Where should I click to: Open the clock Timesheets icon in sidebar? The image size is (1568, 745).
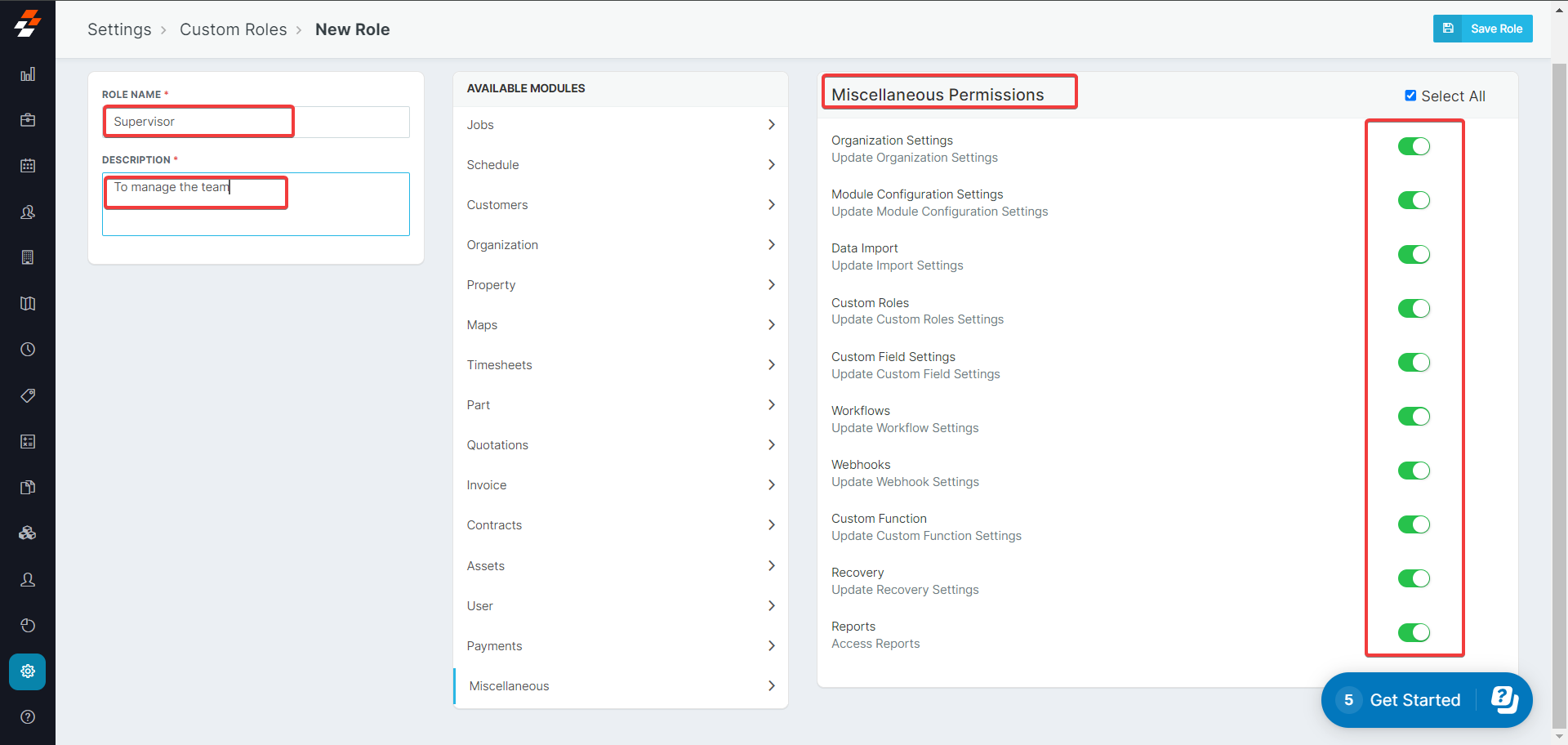28,350
